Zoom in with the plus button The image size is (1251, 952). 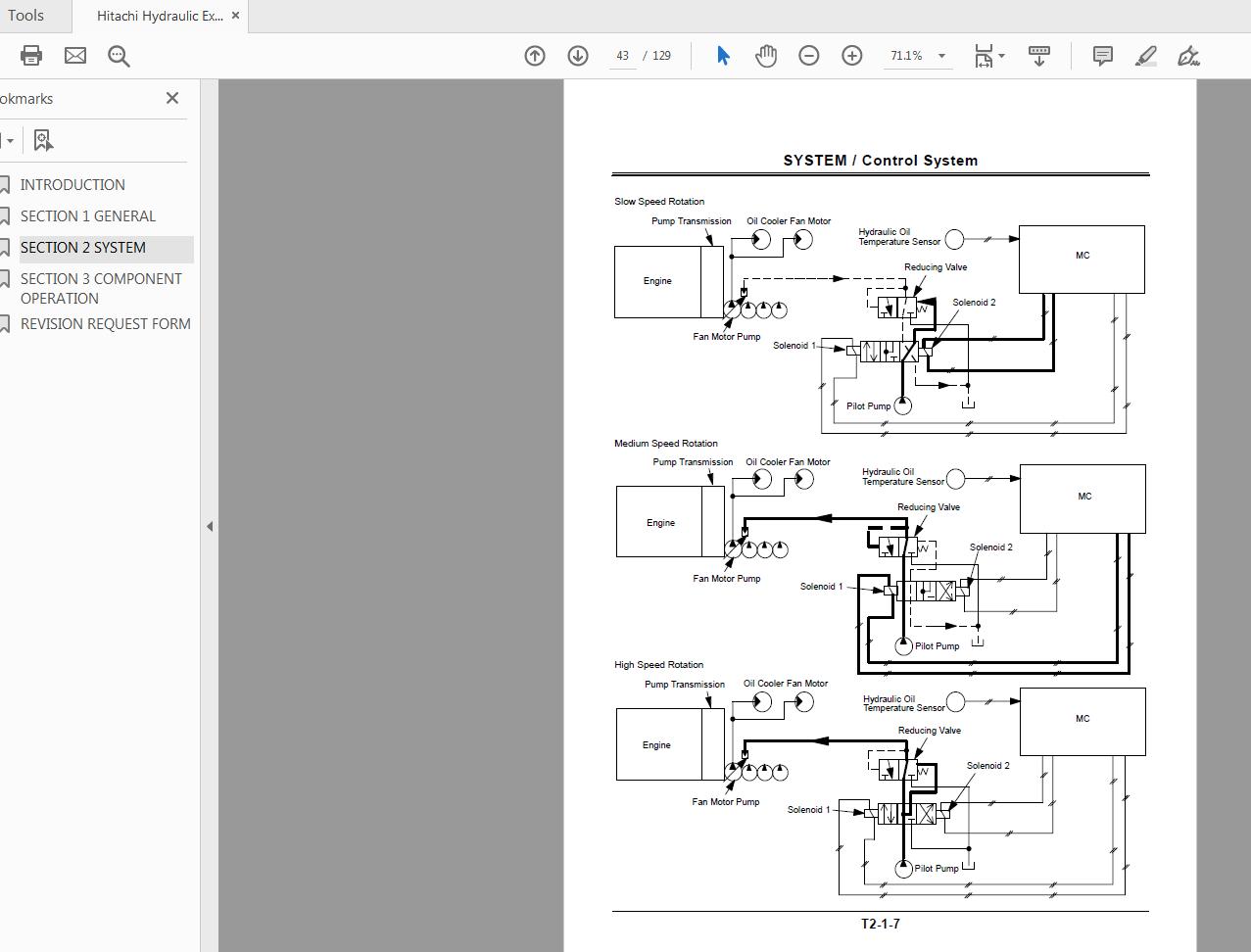point(852,56)
